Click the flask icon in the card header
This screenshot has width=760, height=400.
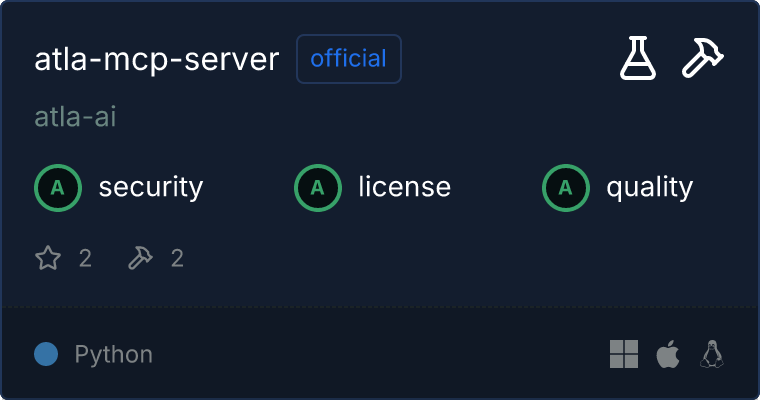[x=638, y=59]
